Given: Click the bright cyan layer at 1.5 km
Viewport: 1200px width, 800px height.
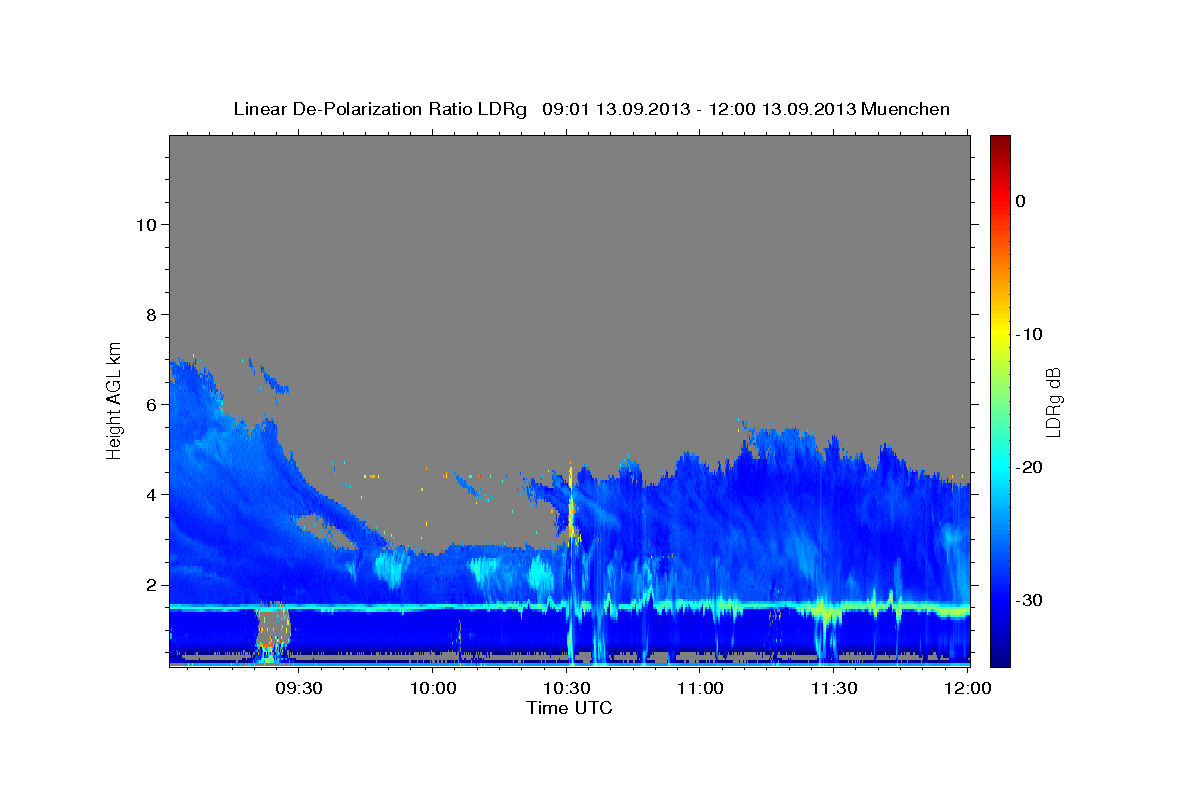Looking at the screenshot, I should (x=569, y=607).
